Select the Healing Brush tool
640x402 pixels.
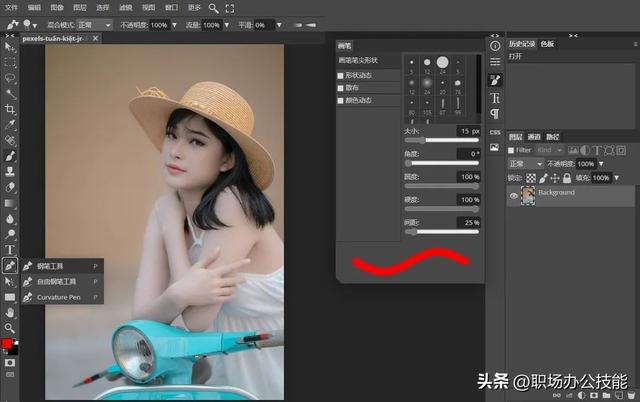[x=10, y=140]
